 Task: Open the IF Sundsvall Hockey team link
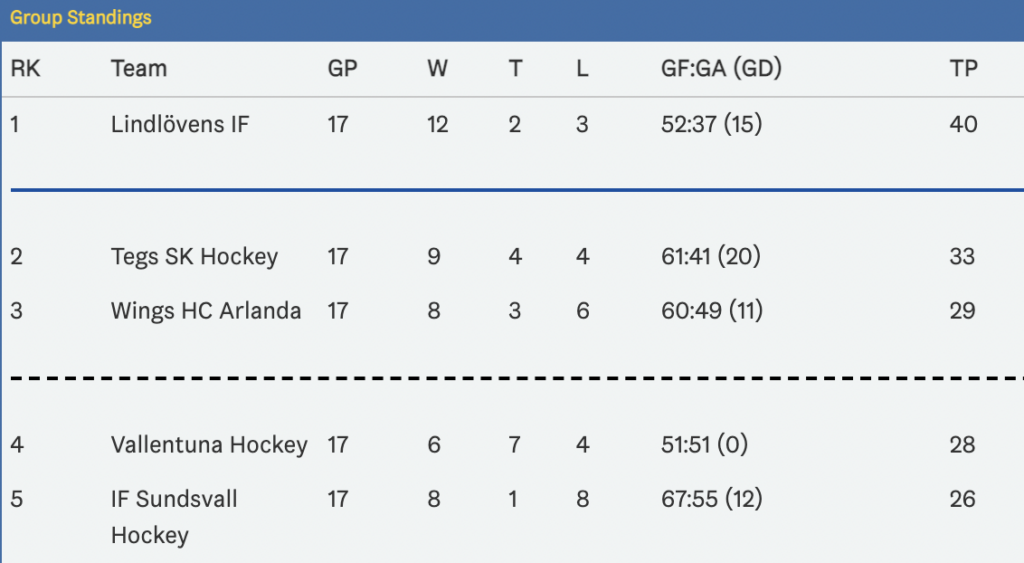174,517
